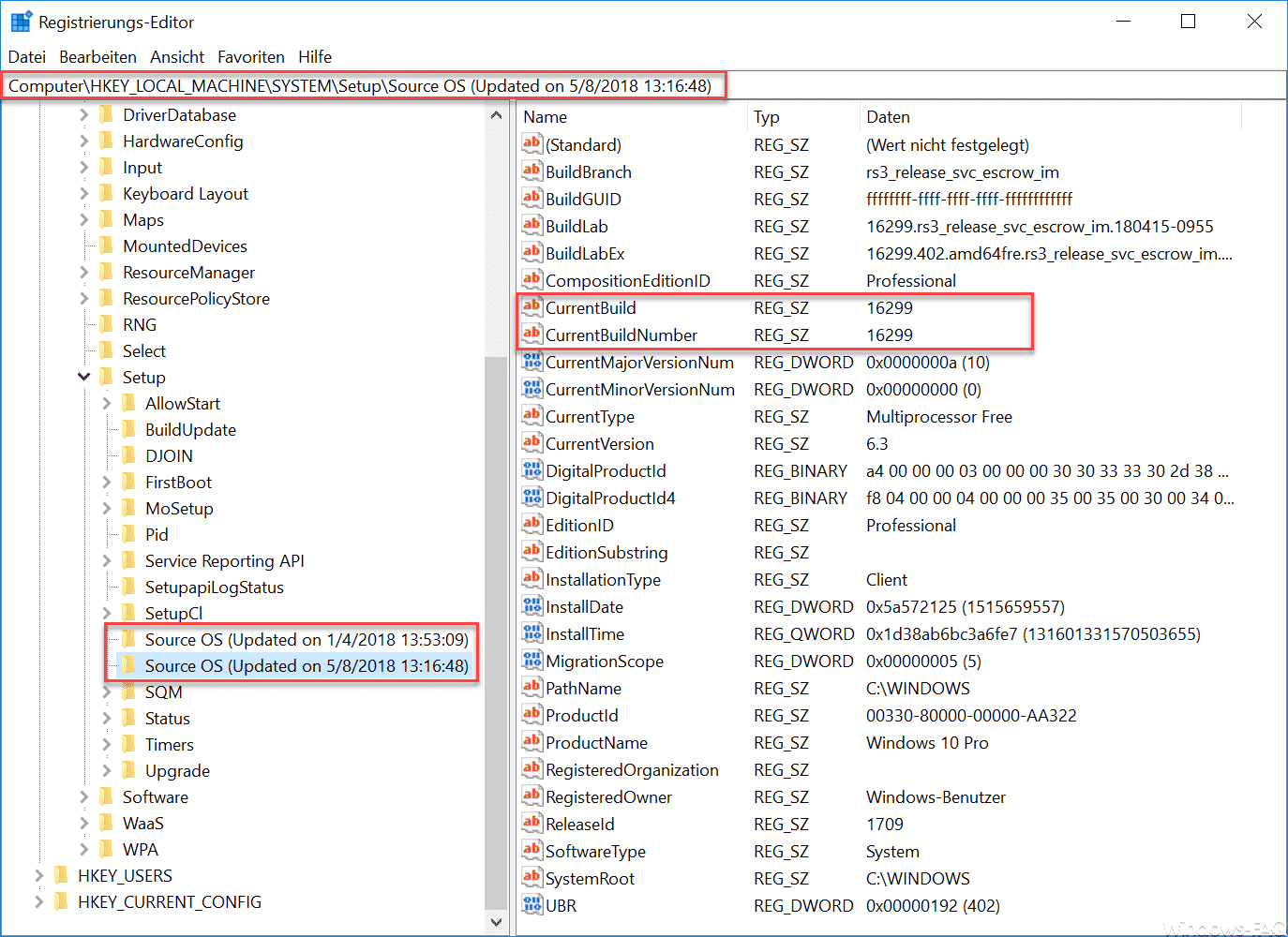Select the MountedDevices key
Screen dimensions: 1288x937
[185, 245]
